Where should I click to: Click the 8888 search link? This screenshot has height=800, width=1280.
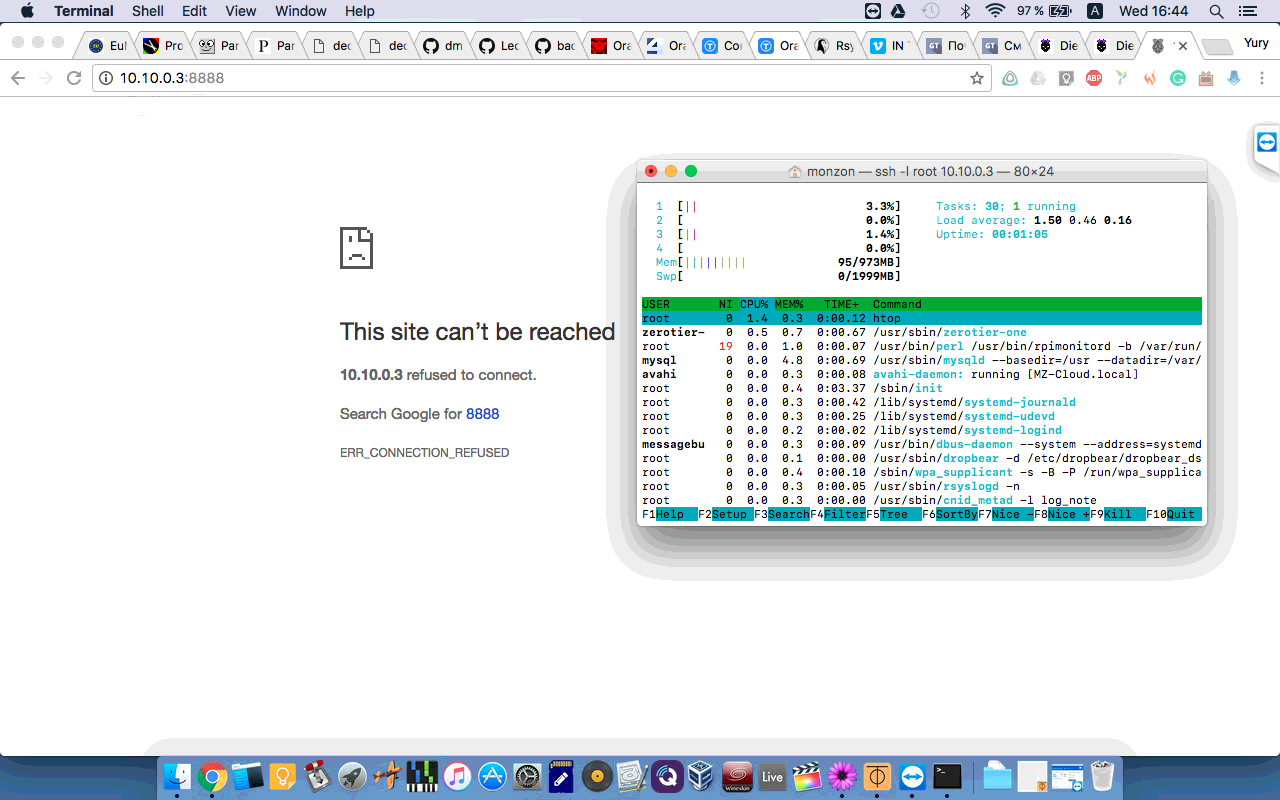coord(482,414)
